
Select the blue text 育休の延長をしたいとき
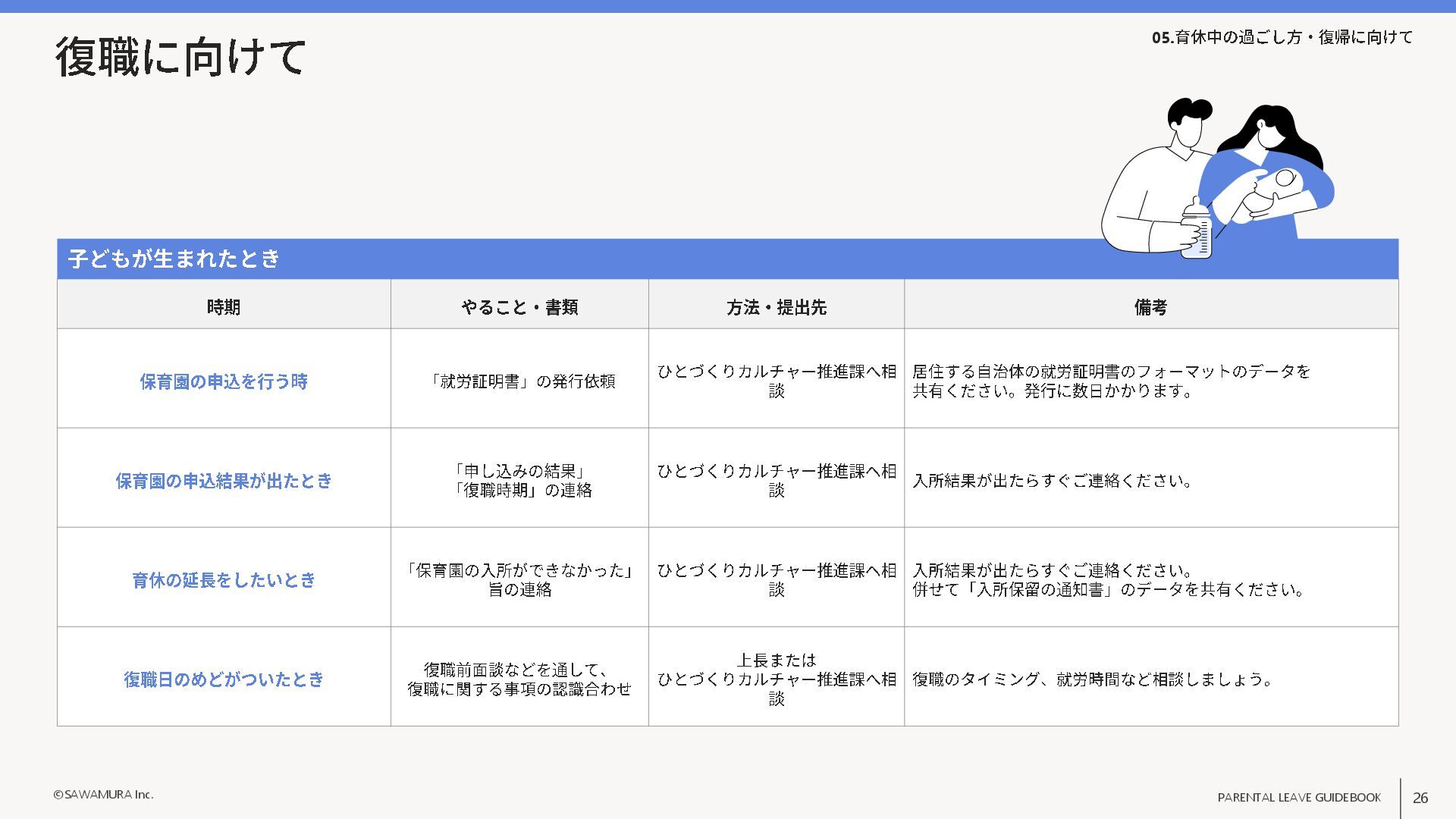coord(224,580)
